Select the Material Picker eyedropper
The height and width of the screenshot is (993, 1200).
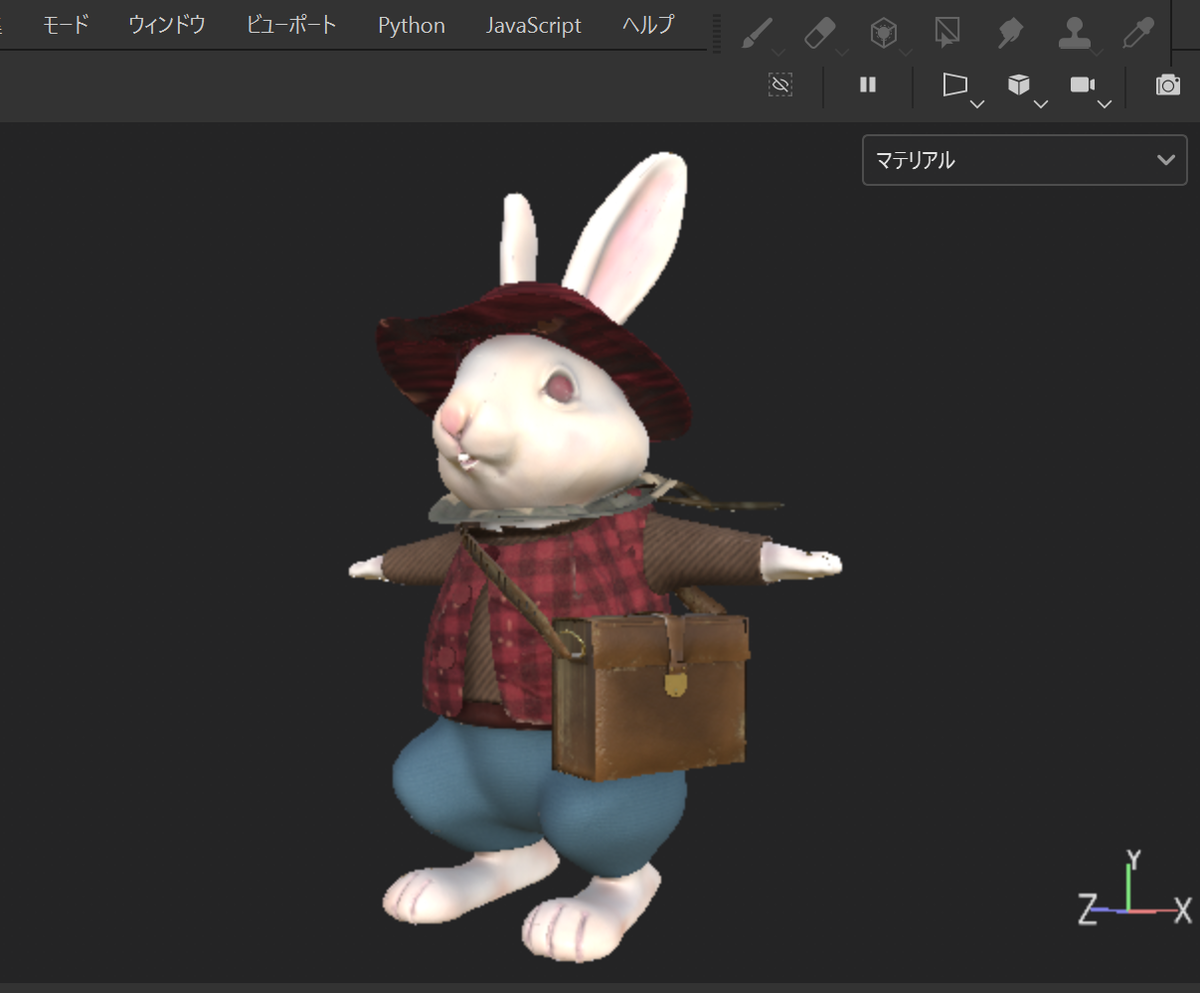point(1138,33)
